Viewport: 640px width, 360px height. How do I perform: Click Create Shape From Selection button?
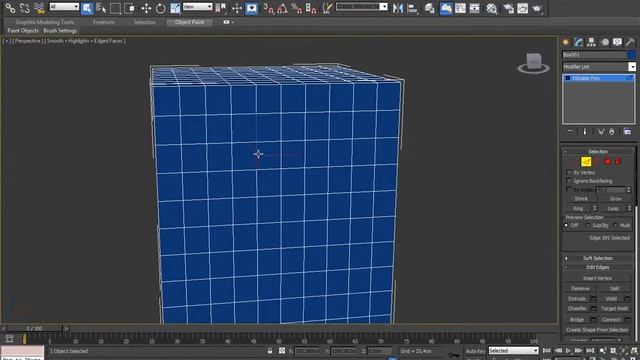coord(597,330)
